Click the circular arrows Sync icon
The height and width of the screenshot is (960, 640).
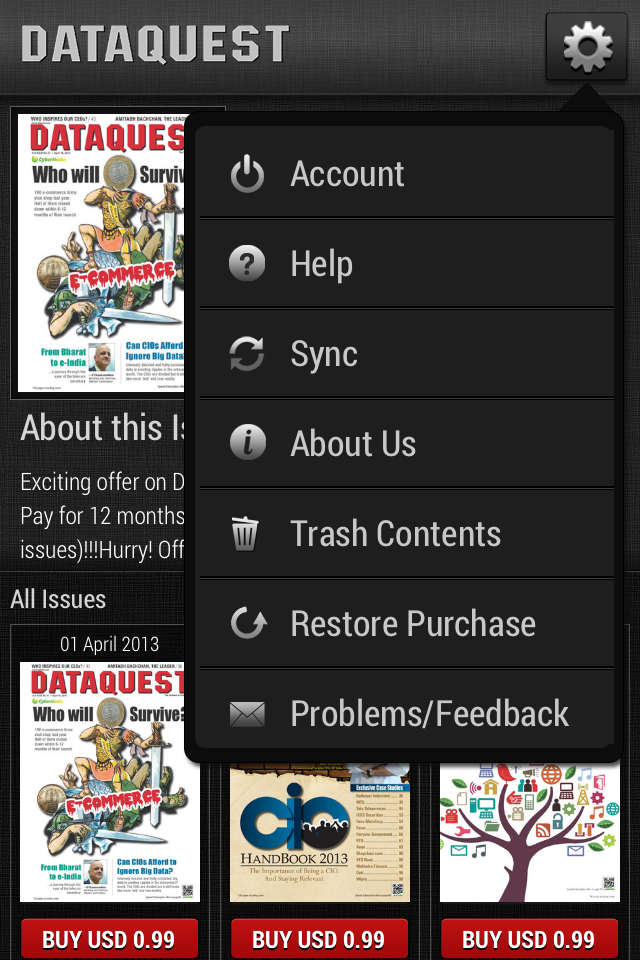[247, 353]
